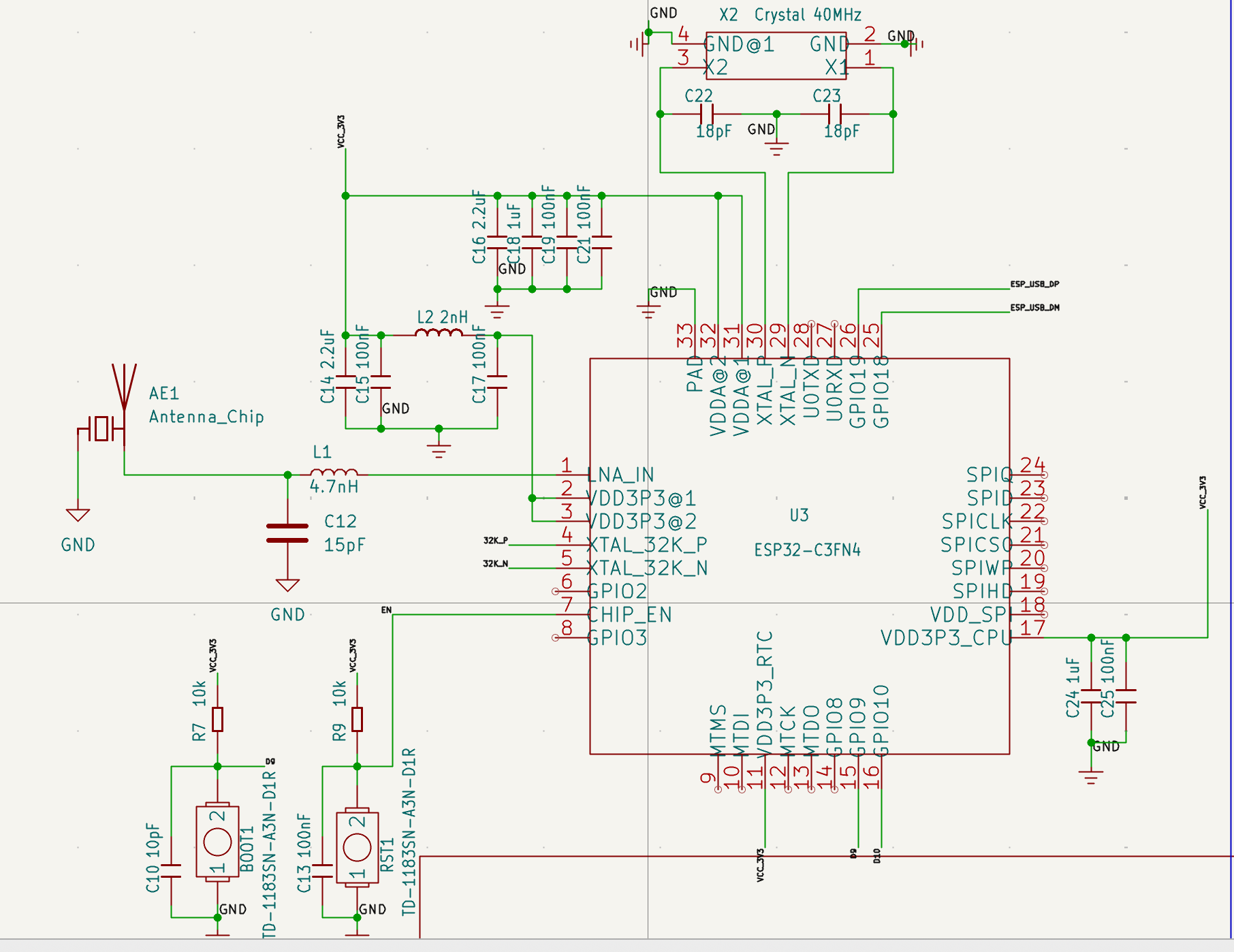This screenshot has height=952, width=1234.
Task: Select the L1 inductor symbol
Action: pyautogui.click(x=334, y=473)
